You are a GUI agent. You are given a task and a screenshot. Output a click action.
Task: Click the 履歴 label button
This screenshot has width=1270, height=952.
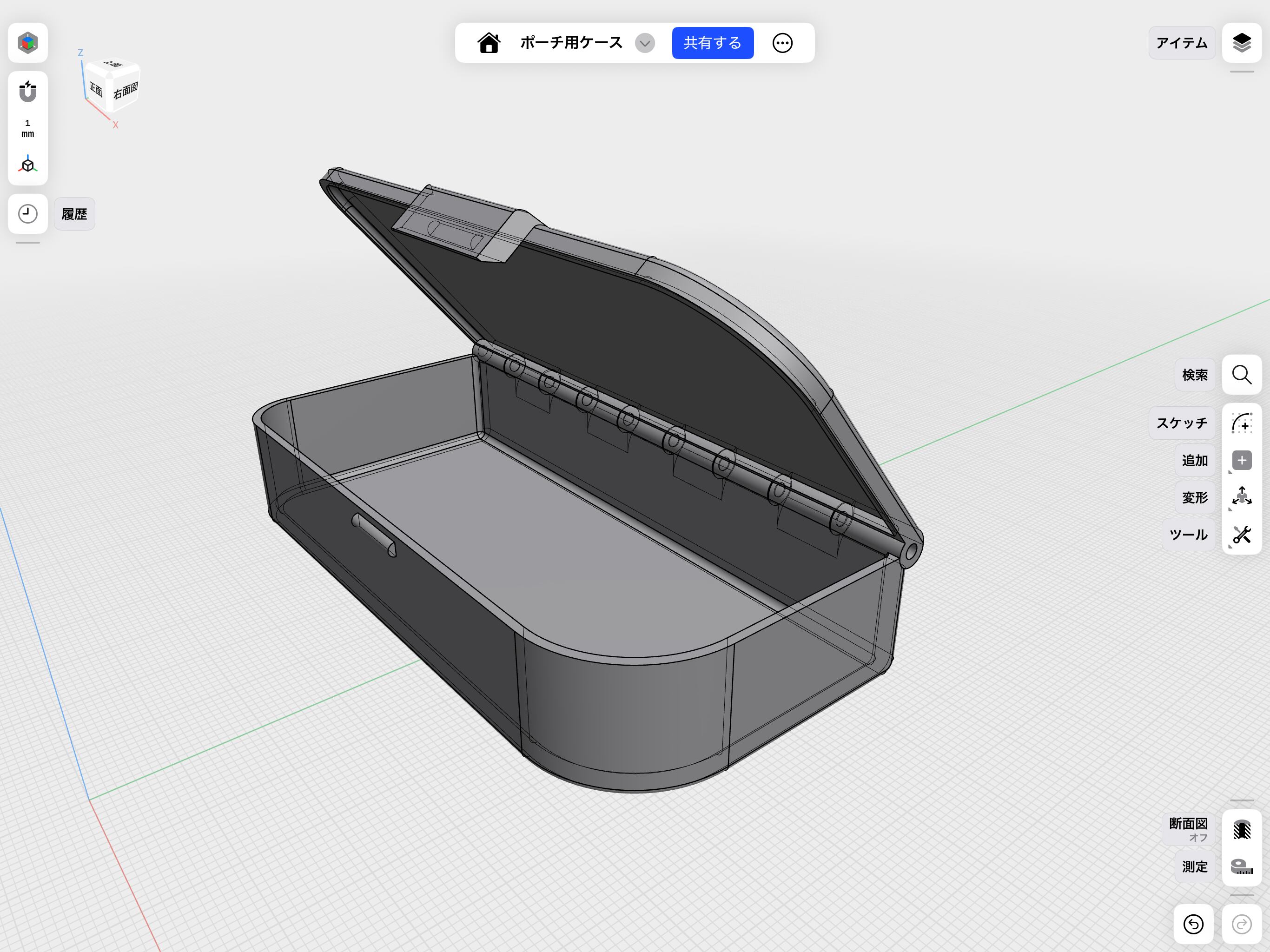click(74, 214)
